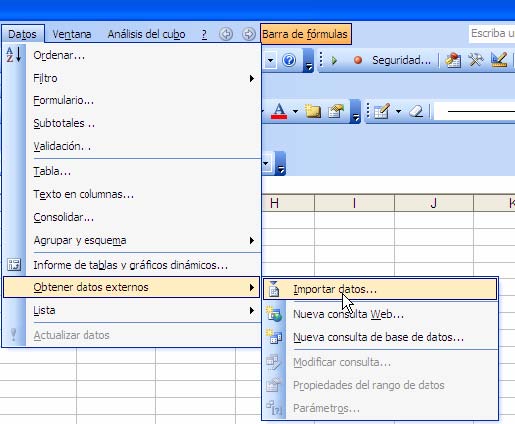515x424 pixels.
Task: Click the Design Mode ruler icon
Action: pyautogui.click(x=499, y=60)
